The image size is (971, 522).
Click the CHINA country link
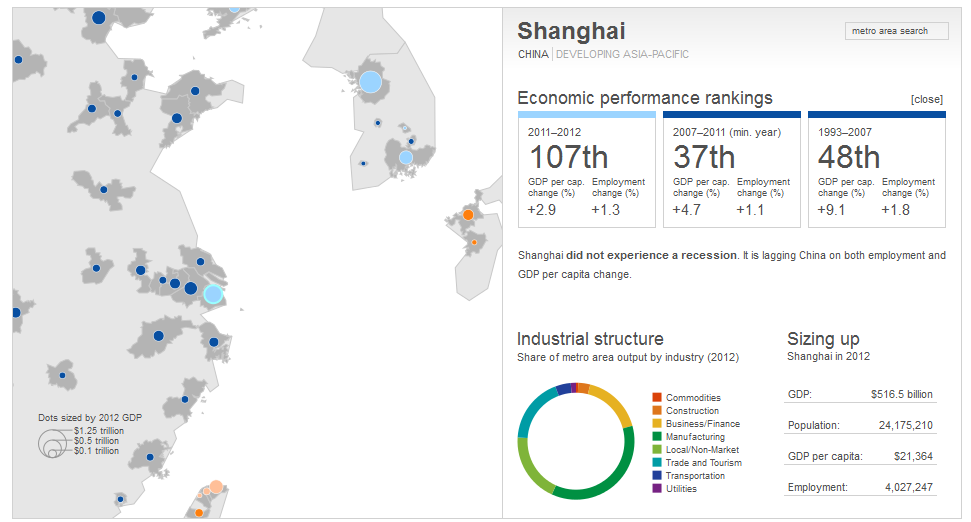tap(532, 55)
